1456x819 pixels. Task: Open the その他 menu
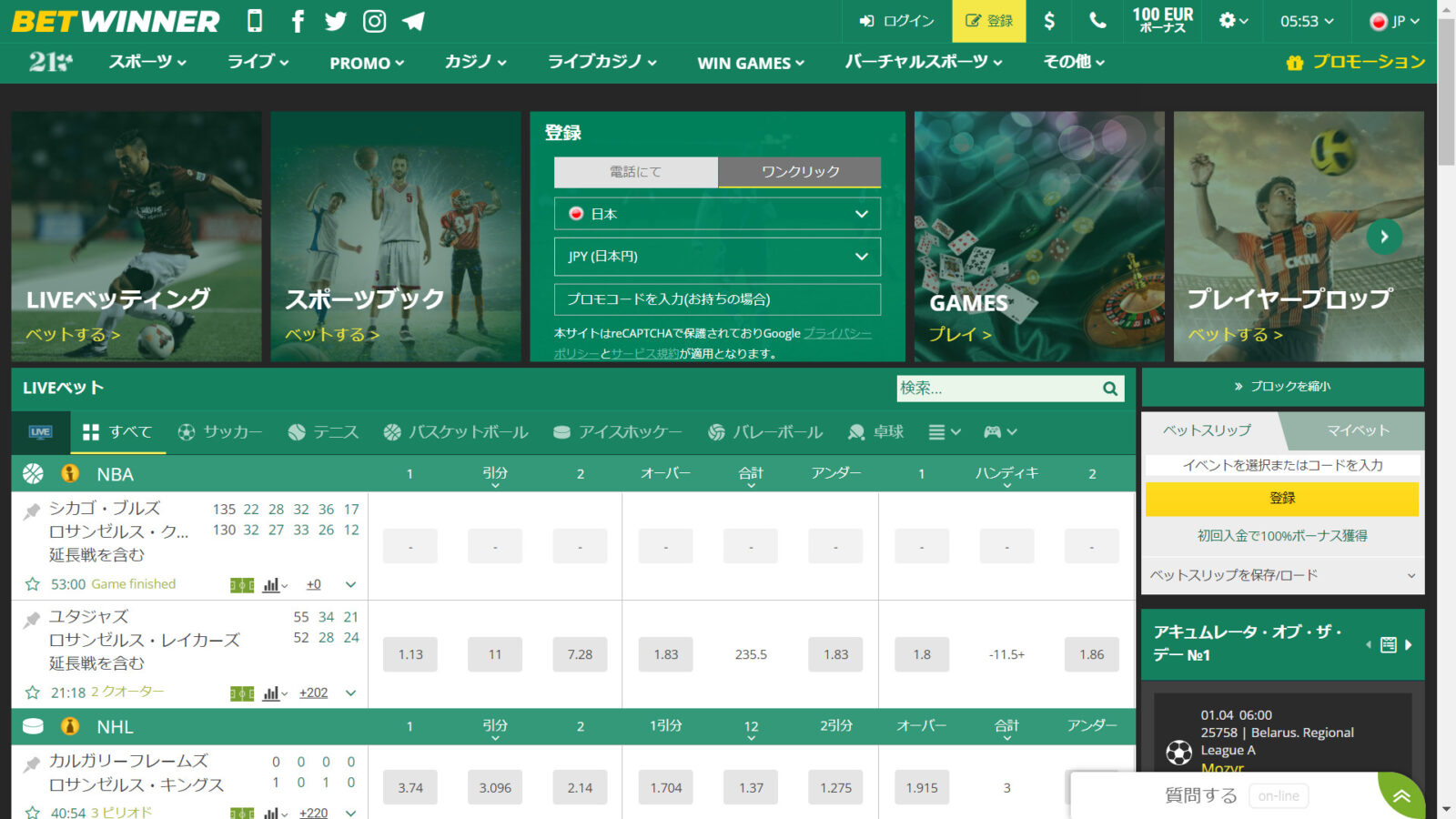[x=1074, y=62]
